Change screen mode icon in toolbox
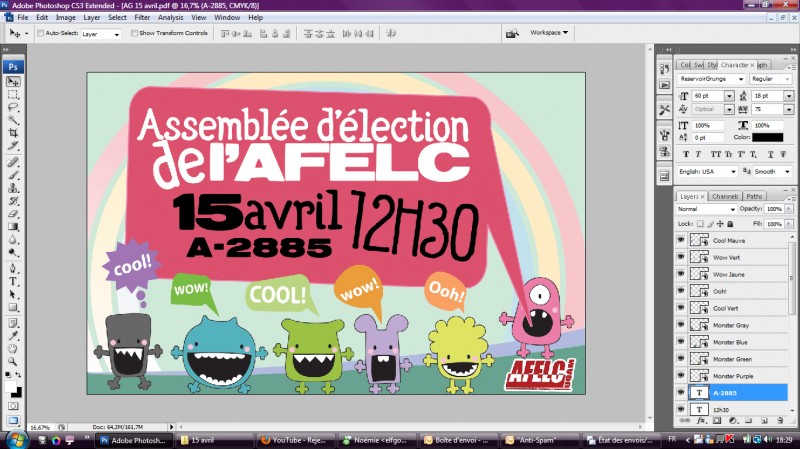Screen dimensions: 800x449 tap(13, 421)
